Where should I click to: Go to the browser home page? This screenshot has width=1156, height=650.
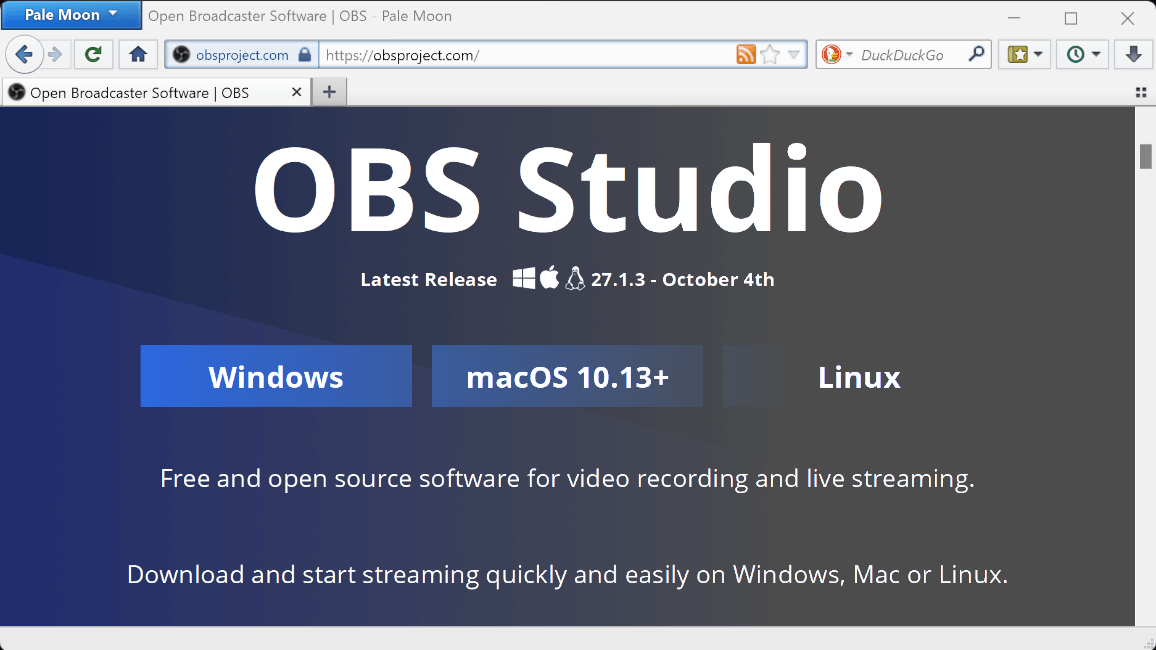(x=138, y=54)
